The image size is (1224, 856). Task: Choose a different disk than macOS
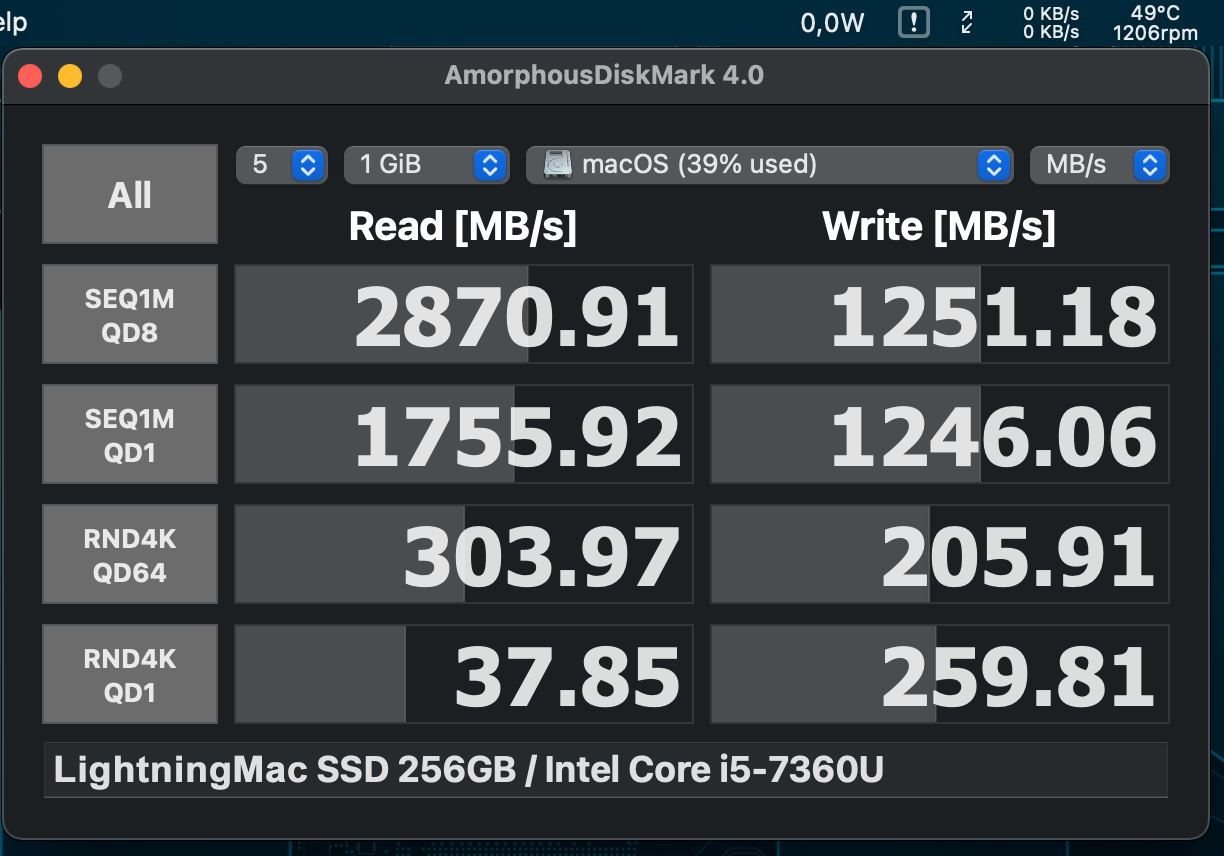click(769, 165)
